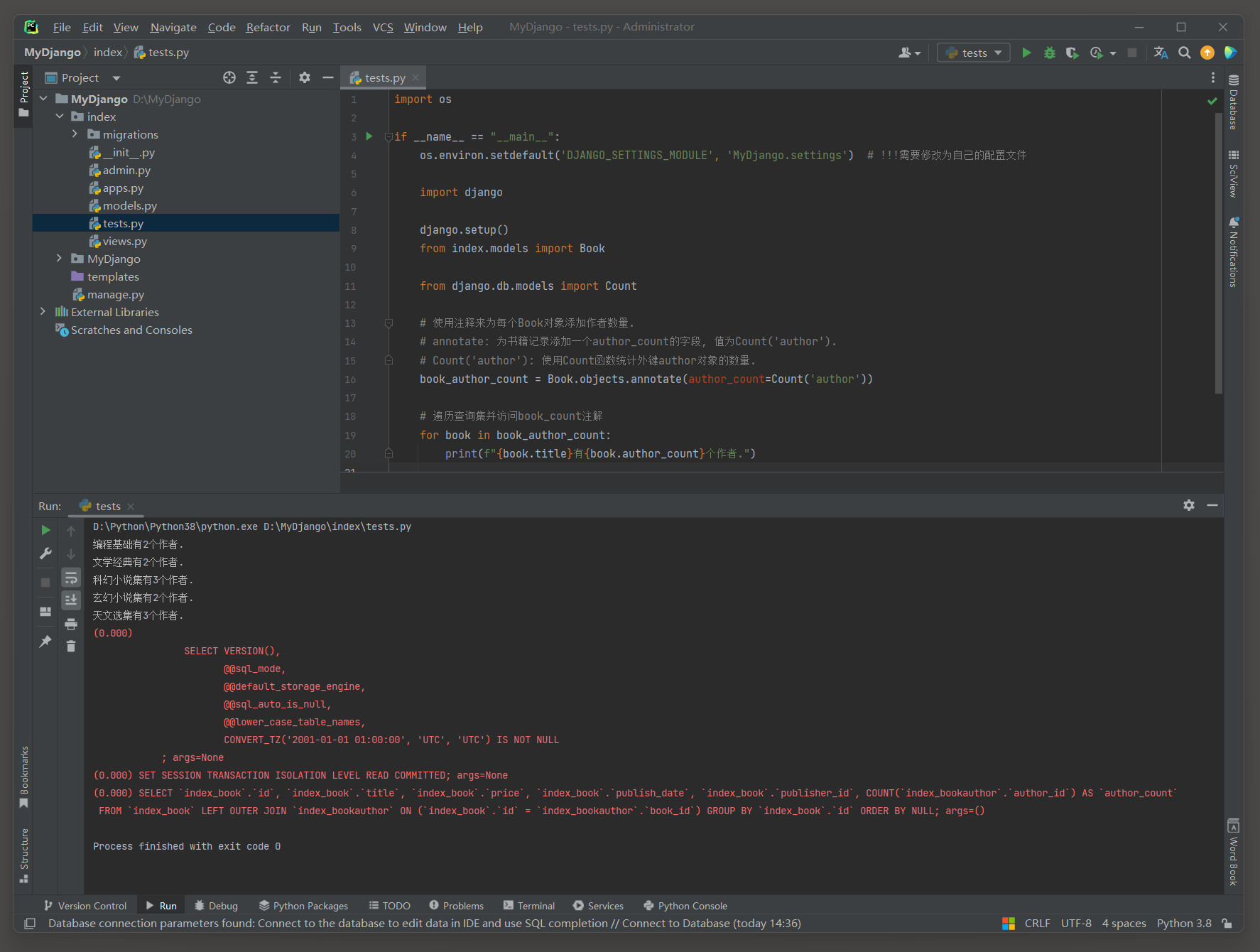Expand the MyDjango subfolder
This screenshot has height=952, width=1260.
click(60, 259)
